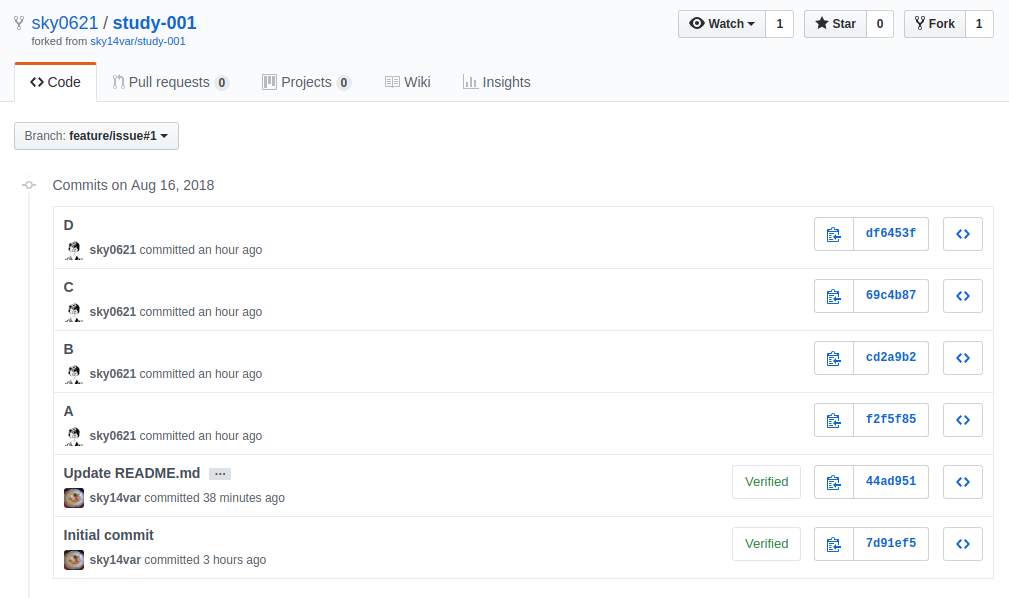Open the sky0621 owner profile link
The image size is (1009, 598).
point(65,23)
